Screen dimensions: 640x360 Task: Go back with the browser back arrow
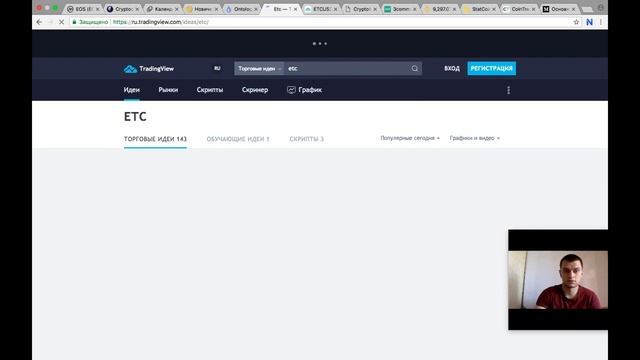39,22
